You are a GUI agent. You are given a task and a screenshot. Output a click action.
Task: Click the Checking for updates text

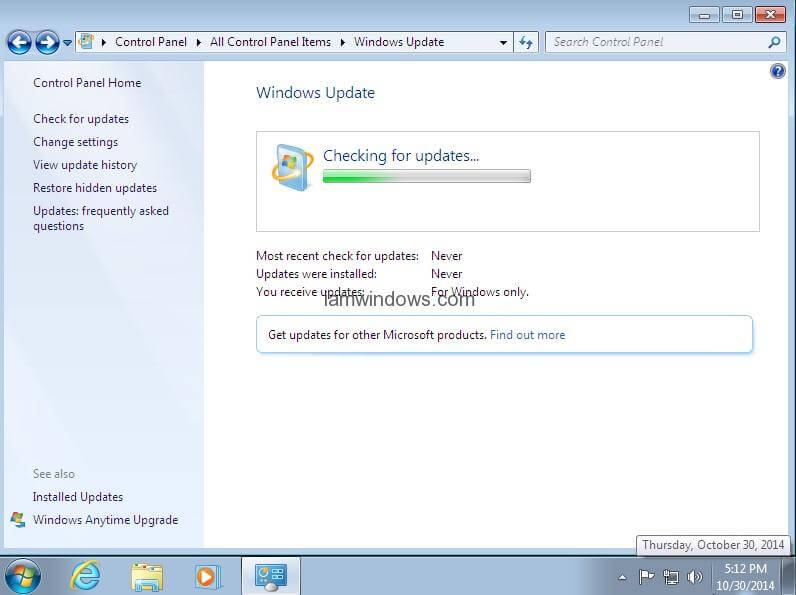(x=401, y=155)
